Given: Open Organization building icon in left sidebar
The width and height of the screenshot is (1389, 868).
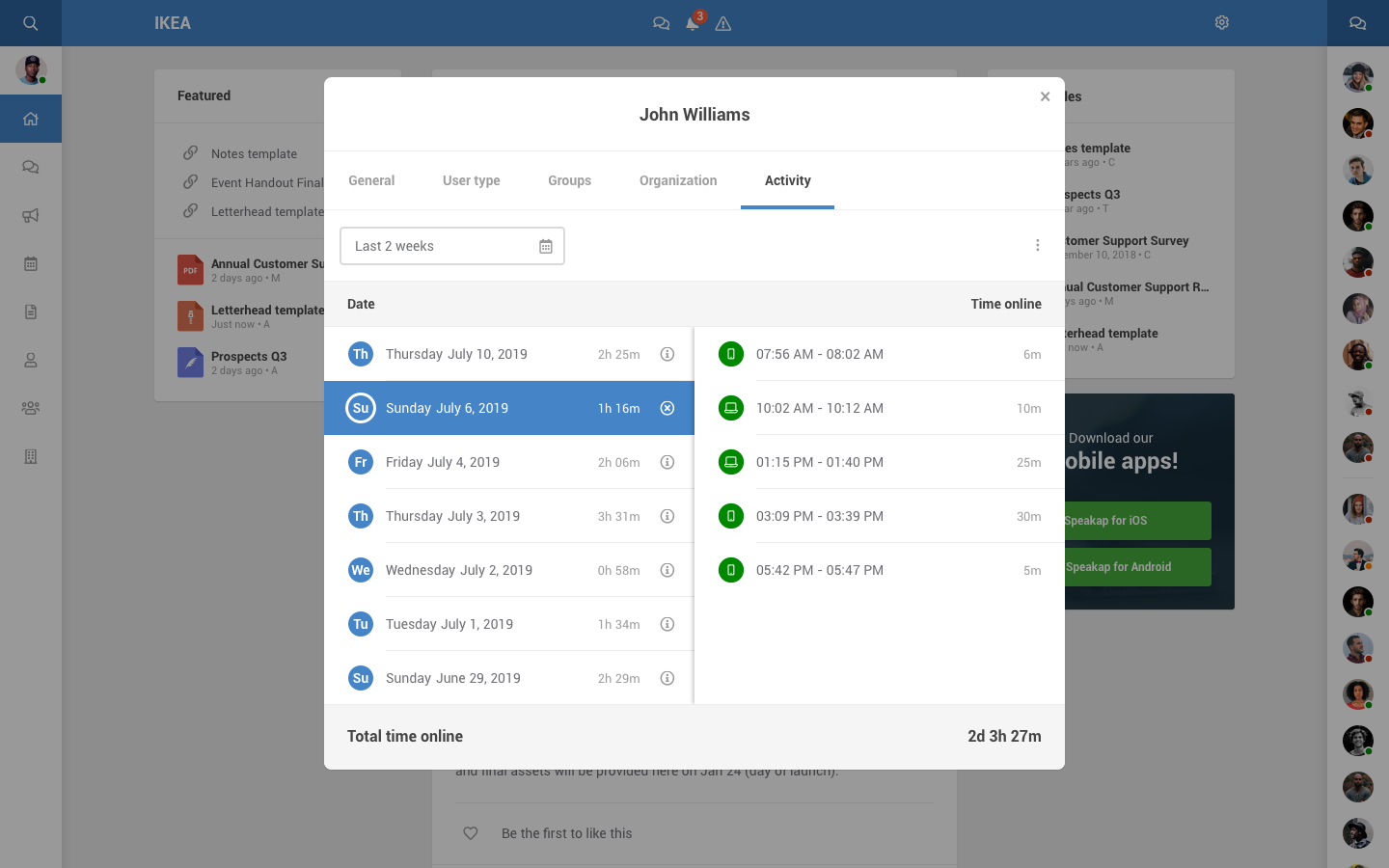Looking at the screenshot, I should (31, 456).
